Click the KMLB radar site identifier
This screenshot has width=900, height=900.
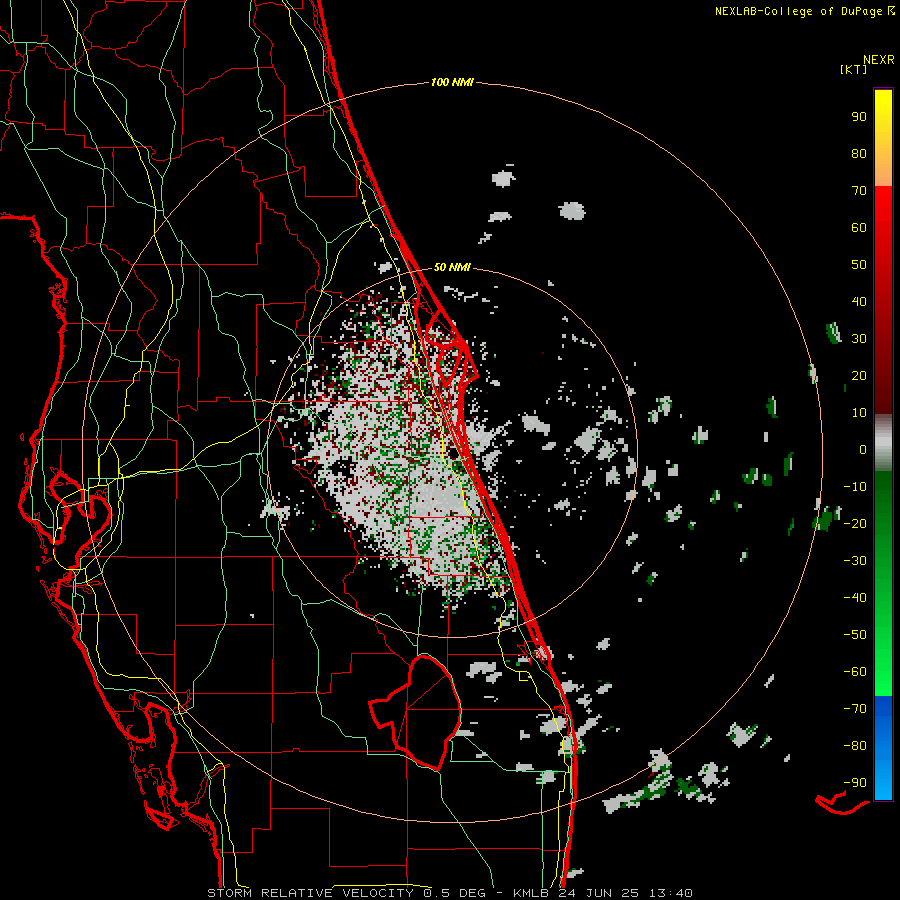tap(531, 893)
